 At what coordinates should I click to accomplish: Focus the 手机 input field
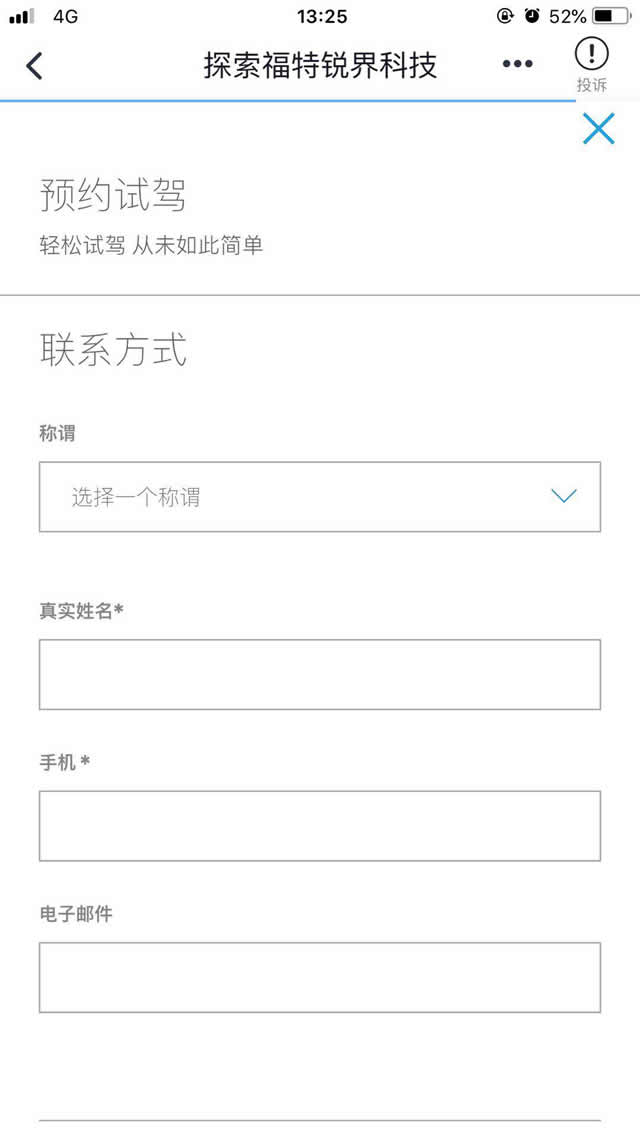(319, 826)
